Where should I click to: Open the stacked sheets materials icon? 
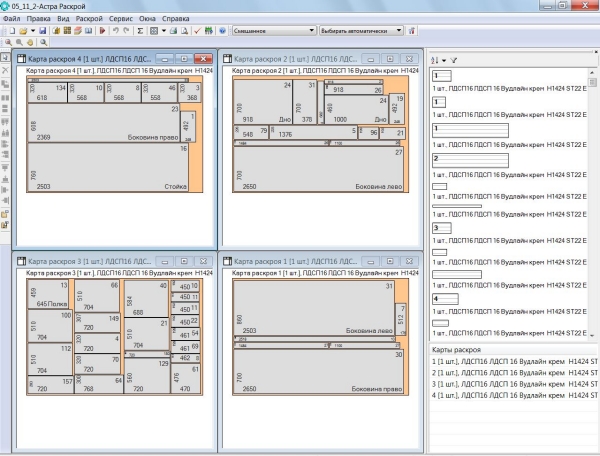coord(78,31)
